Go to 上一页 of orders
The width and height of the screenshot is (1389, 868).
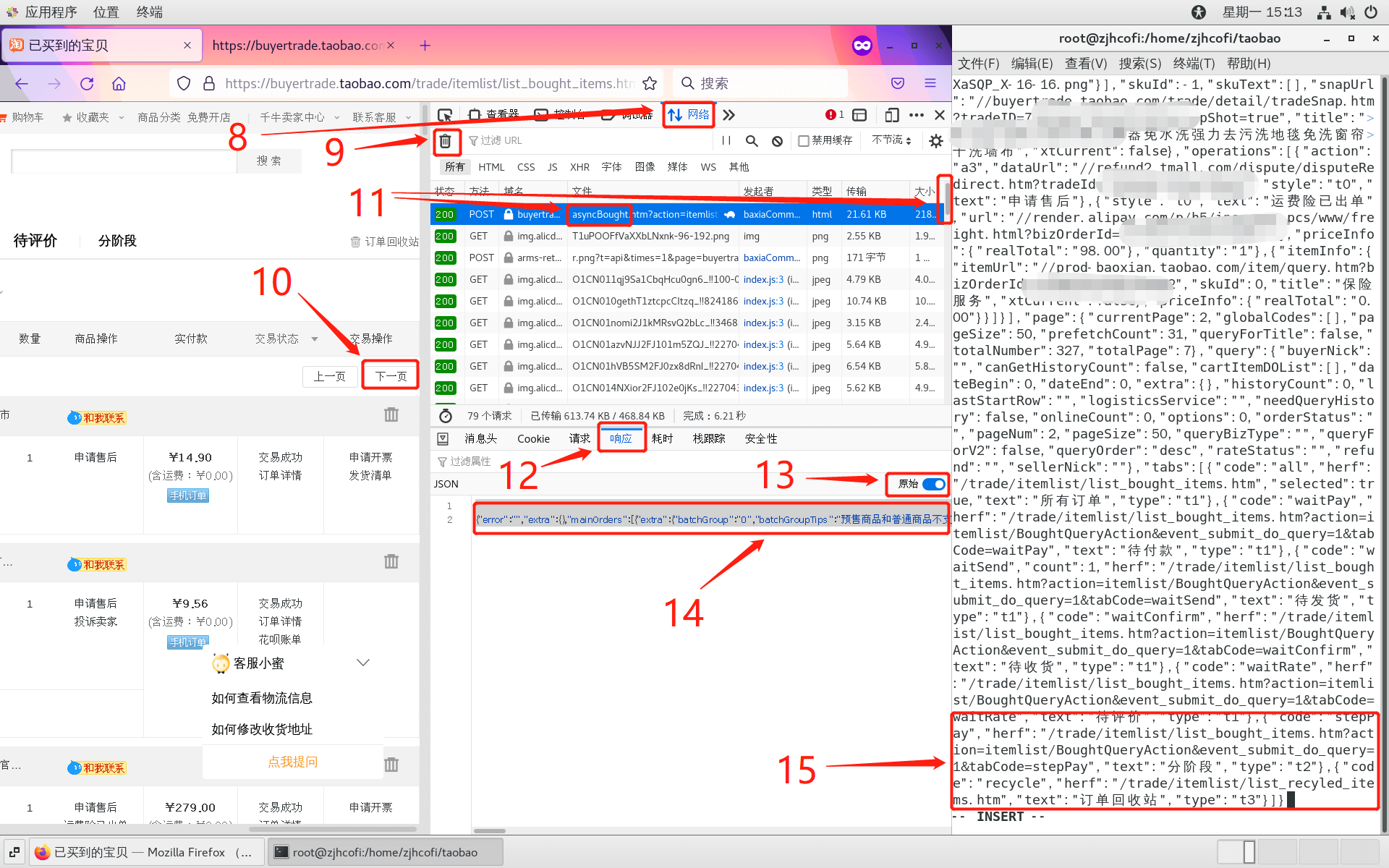(329, 376)
